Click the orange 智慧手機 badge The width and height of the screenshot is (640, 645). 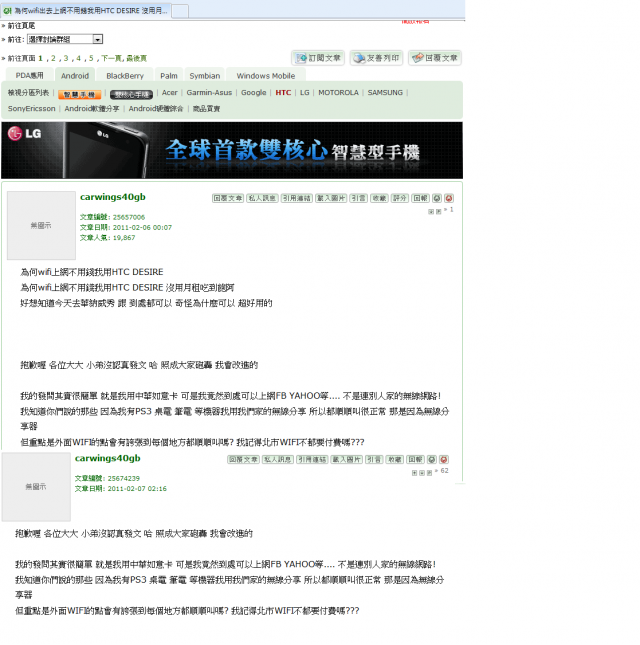point(79,95)
